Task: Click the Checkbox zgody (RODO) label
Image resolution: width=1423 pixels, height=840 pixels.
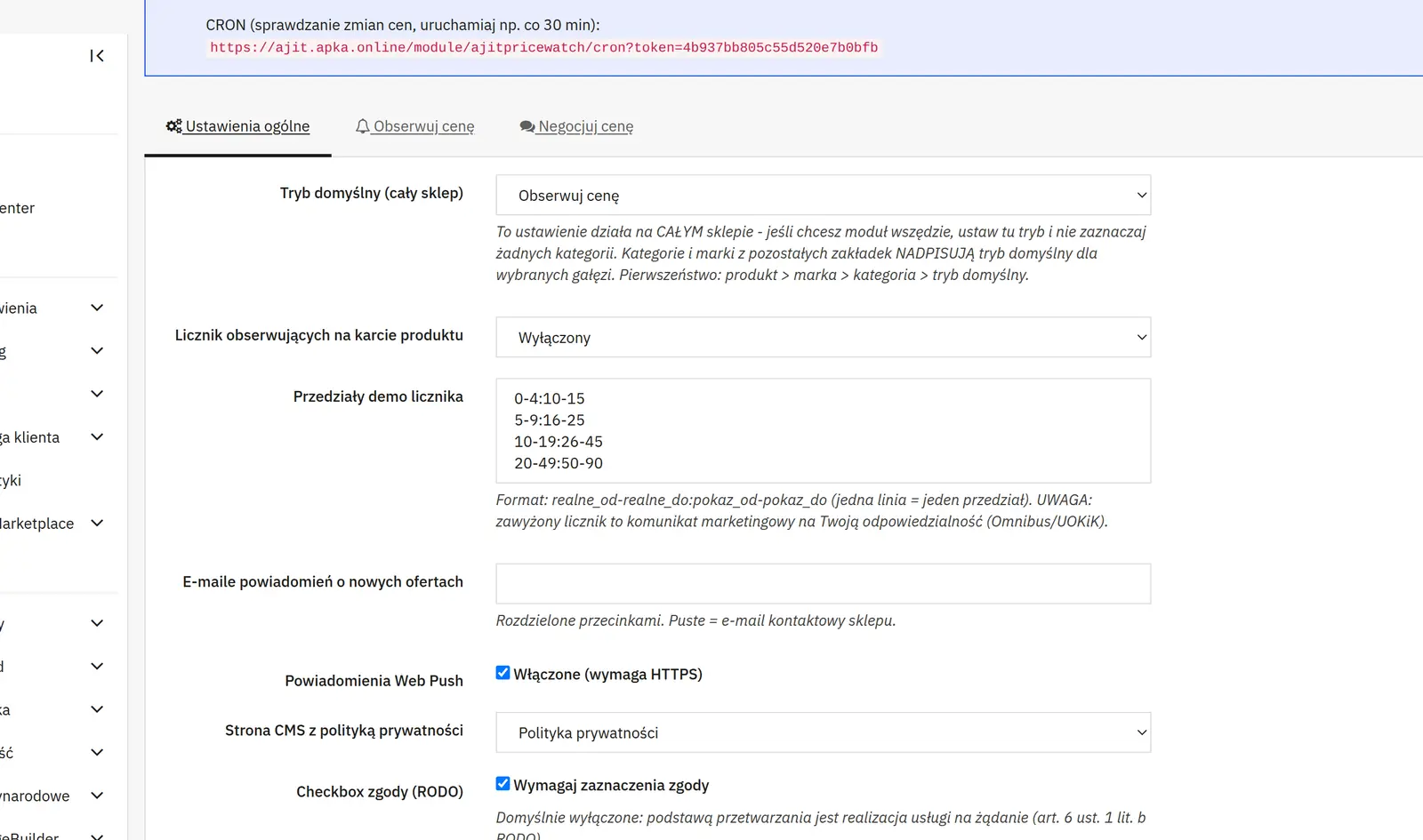Action: point(380,792)
